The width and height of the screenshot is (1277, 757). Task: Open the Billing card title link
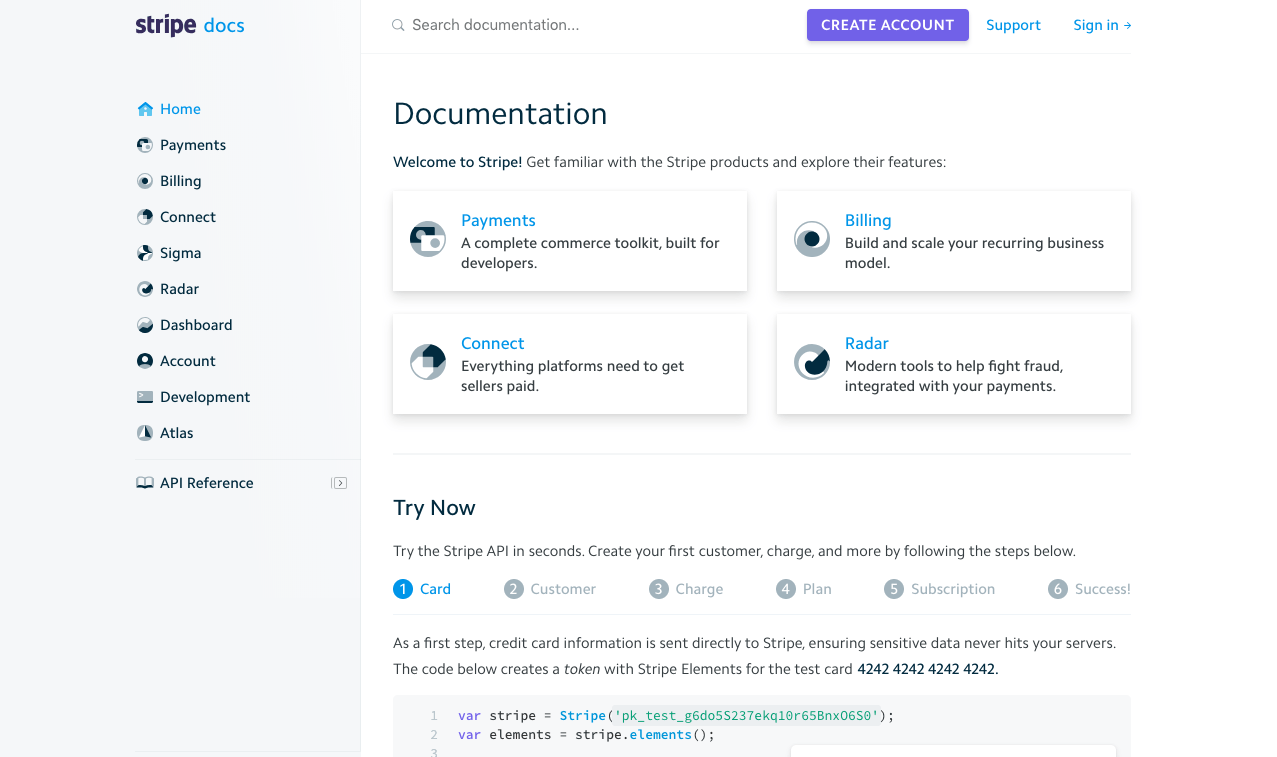pos(868,220)
